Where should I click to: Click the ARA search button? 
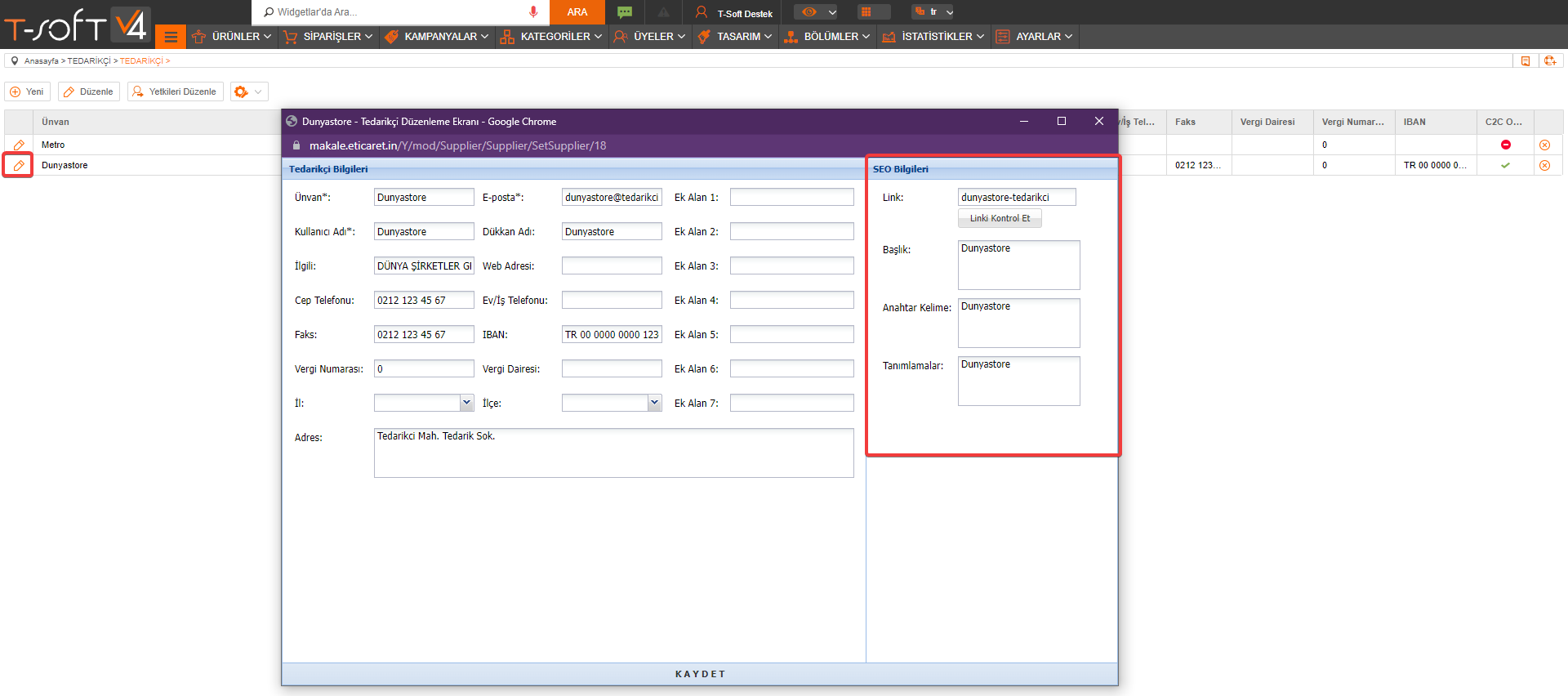tap(577, 12)
